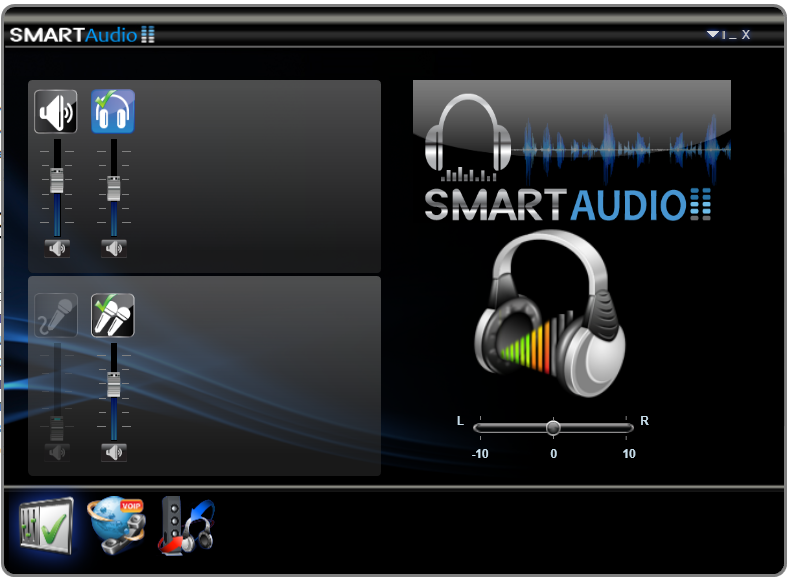The image size is (787, 577).
Task: Close the SmartAudio window
Action: (x=746, y=35)
